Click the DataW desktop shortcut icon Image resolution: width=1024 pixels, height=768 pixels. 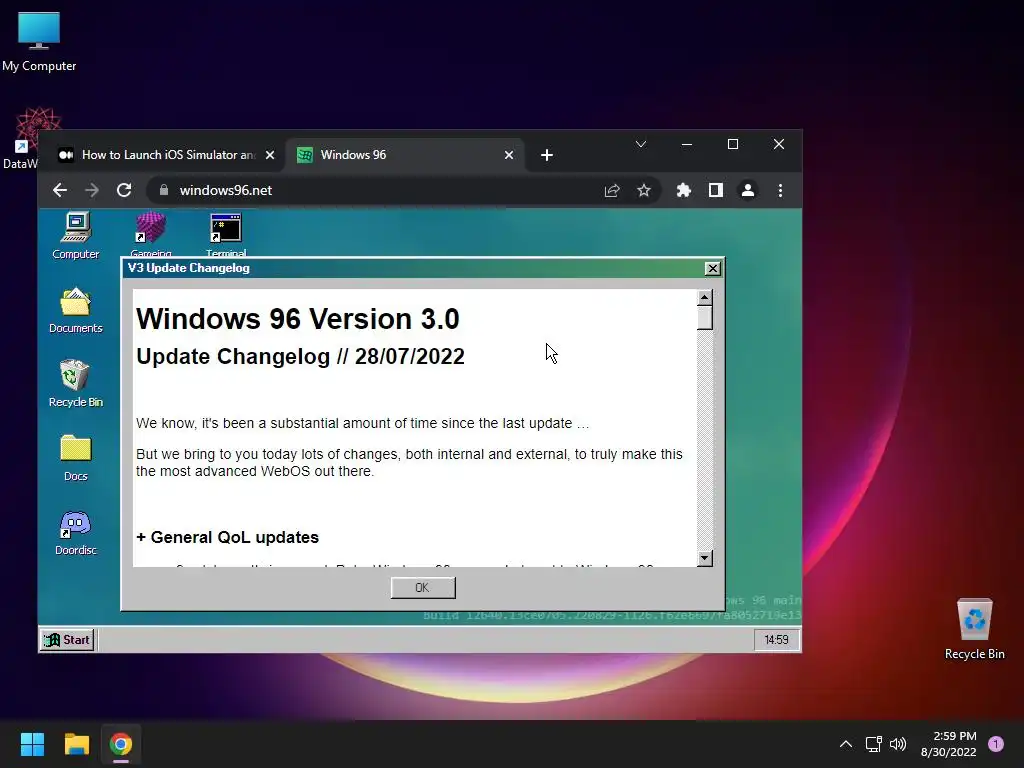point(29,137)
